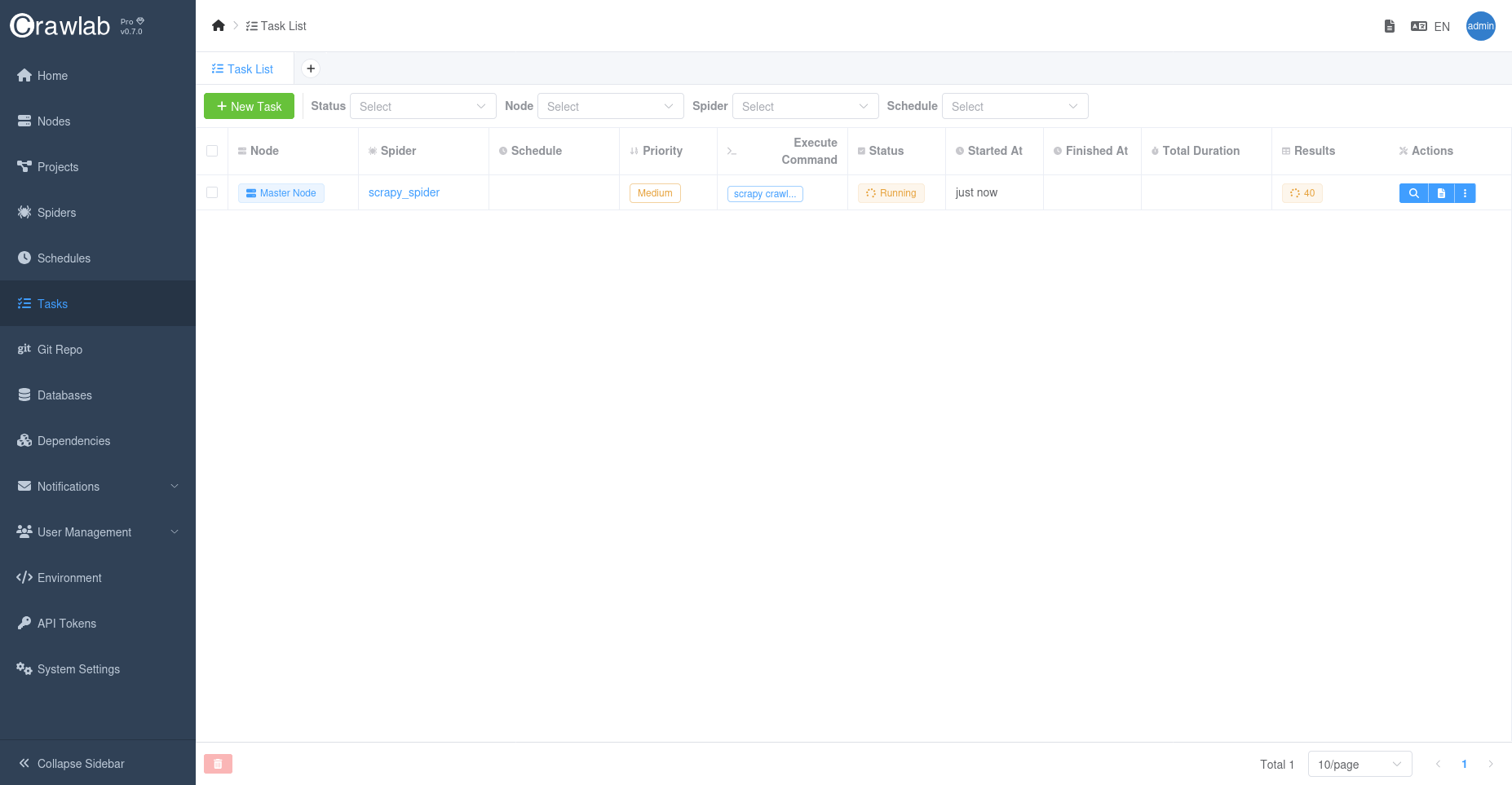Tick the select-all checkbox in table header
The image size is (1512, 785).
tap(212, 151)
